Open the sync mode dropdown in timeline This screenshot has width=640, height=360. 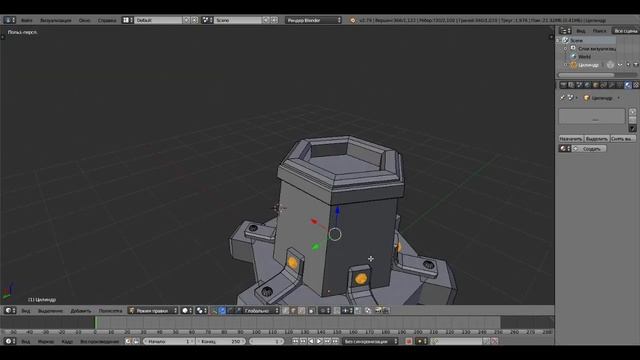[x=370, y=341]
